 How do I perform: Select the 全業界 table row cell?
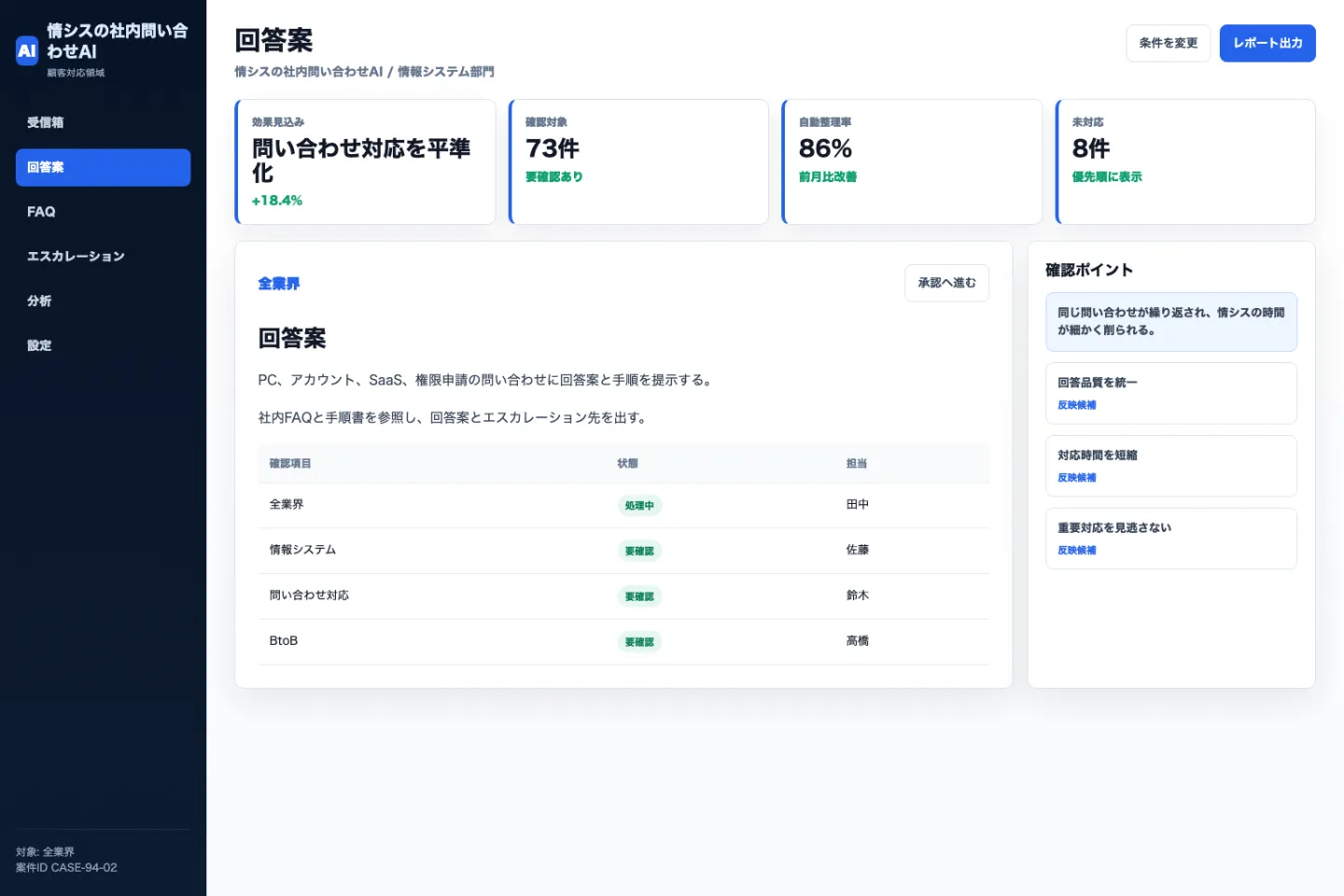(x=287, y=504)
